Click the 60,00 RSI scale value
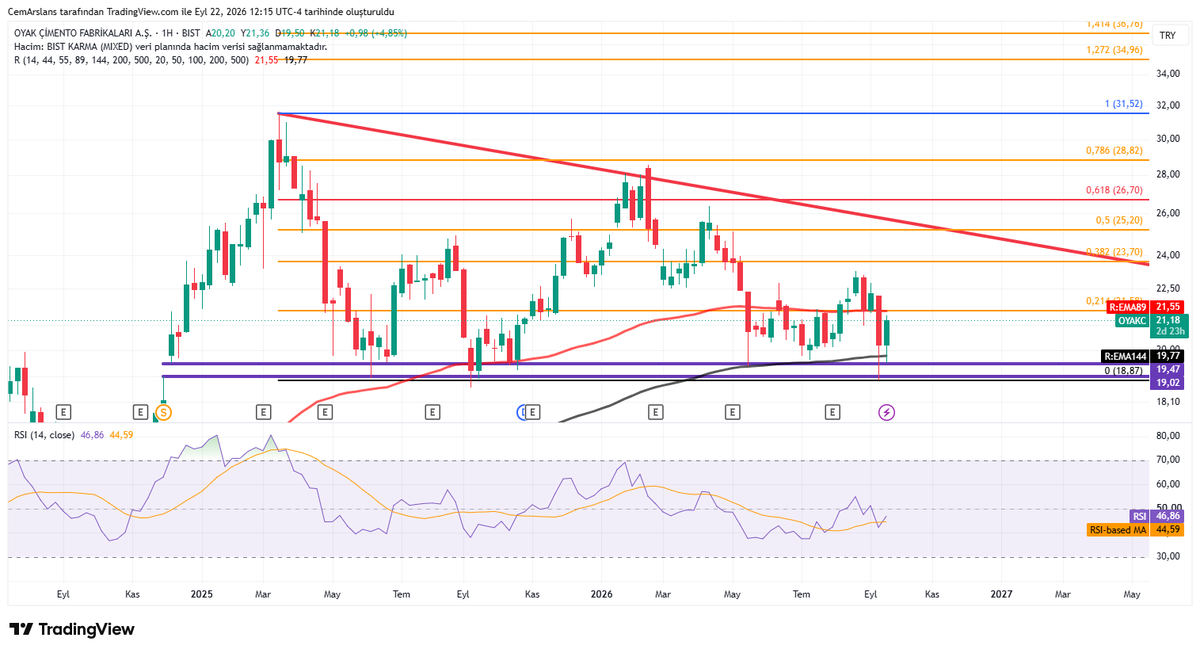 tap(1168, 484)
